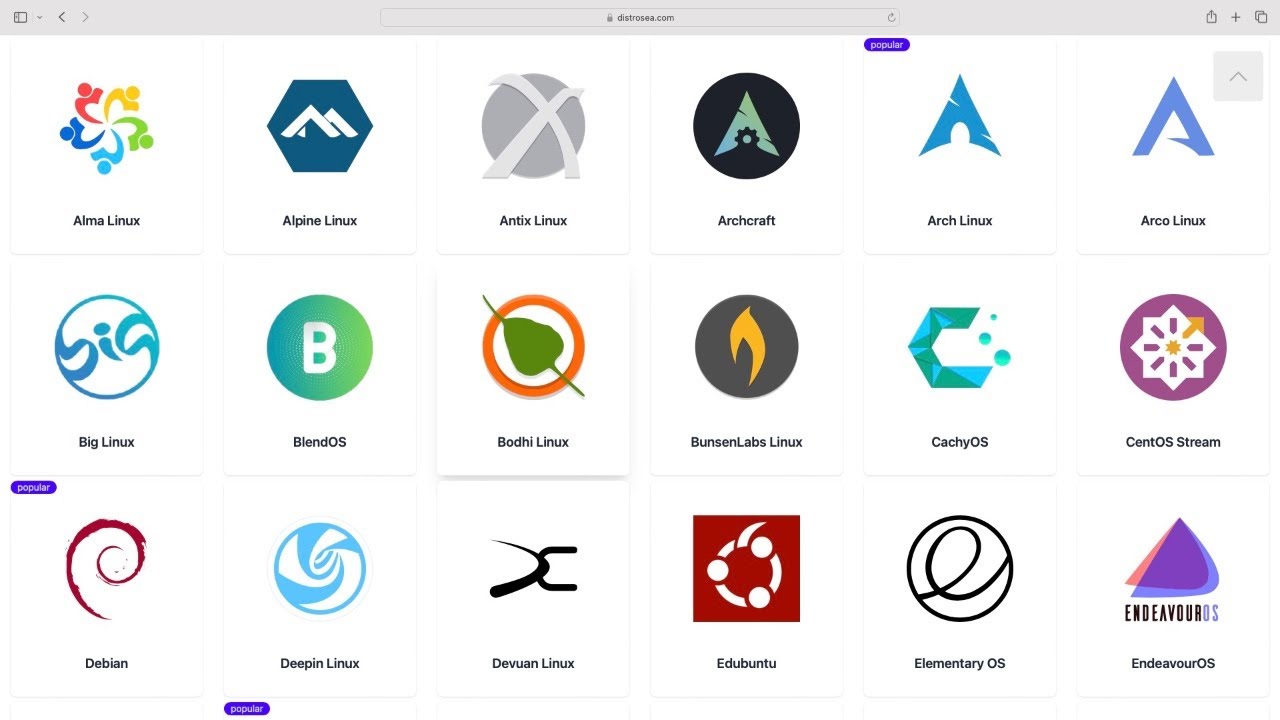Open the CachyOS teal logo
1280x720 pixels.
click(959, 347)
